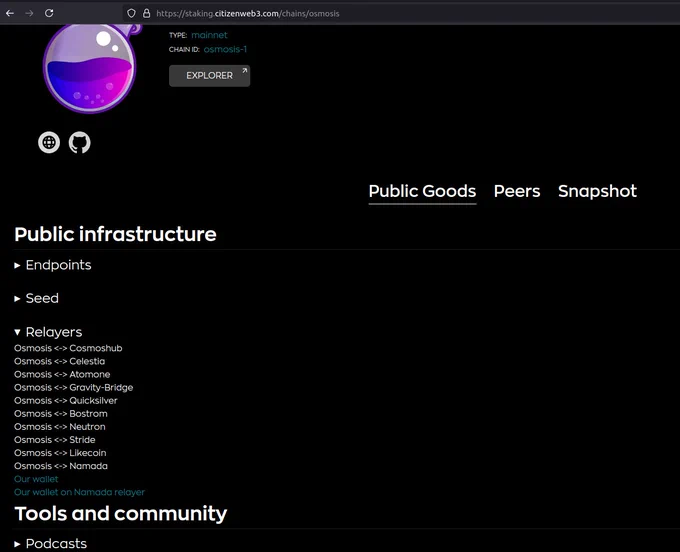Image resolution: width=680 pixels, height=552 pixels.
Task: Click Osmosis <-> Celestia relayer entry
Action: (x=59, y=361)
